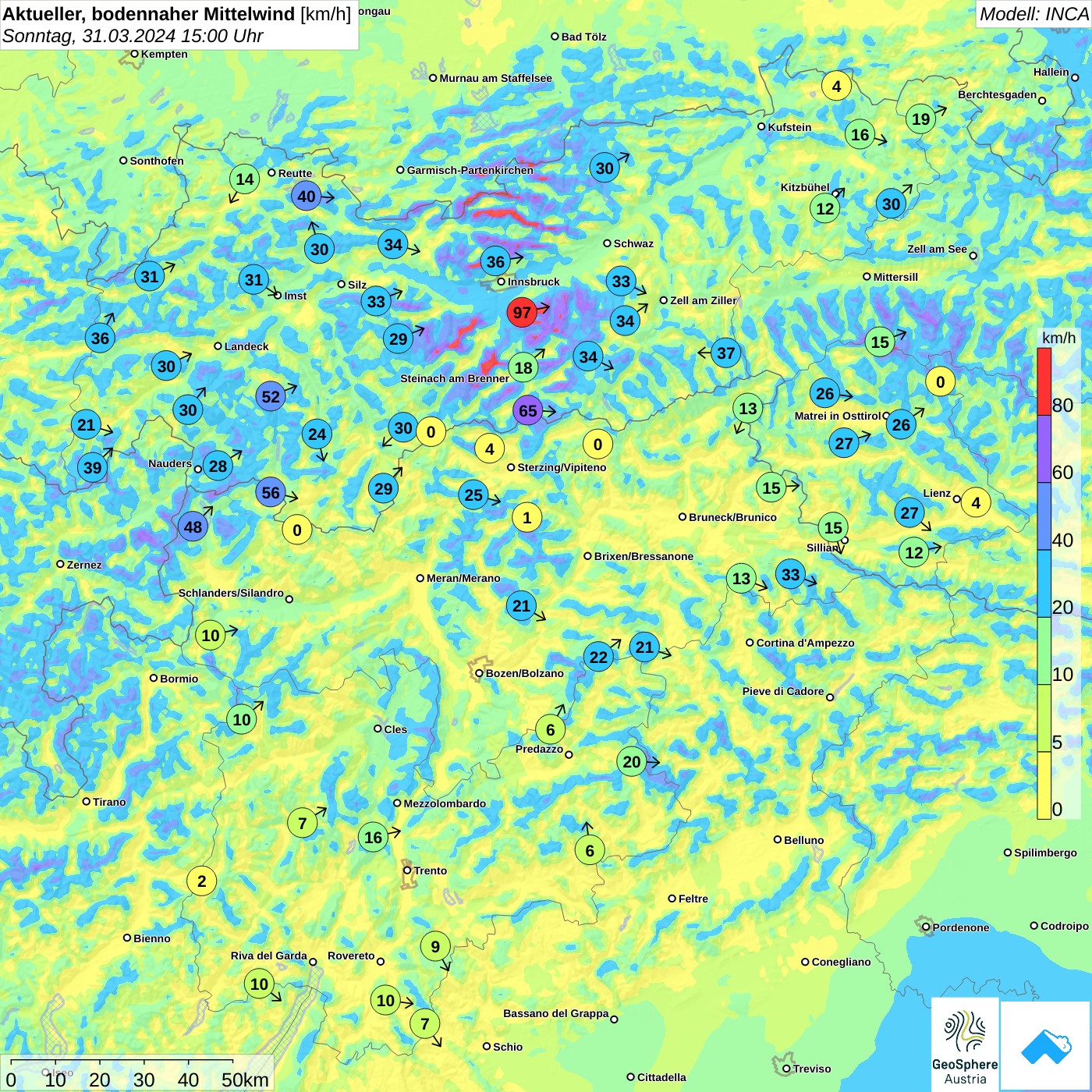
Task: Click the 28 km/h marker near Nauders
Action: click(x=218, y=466)
